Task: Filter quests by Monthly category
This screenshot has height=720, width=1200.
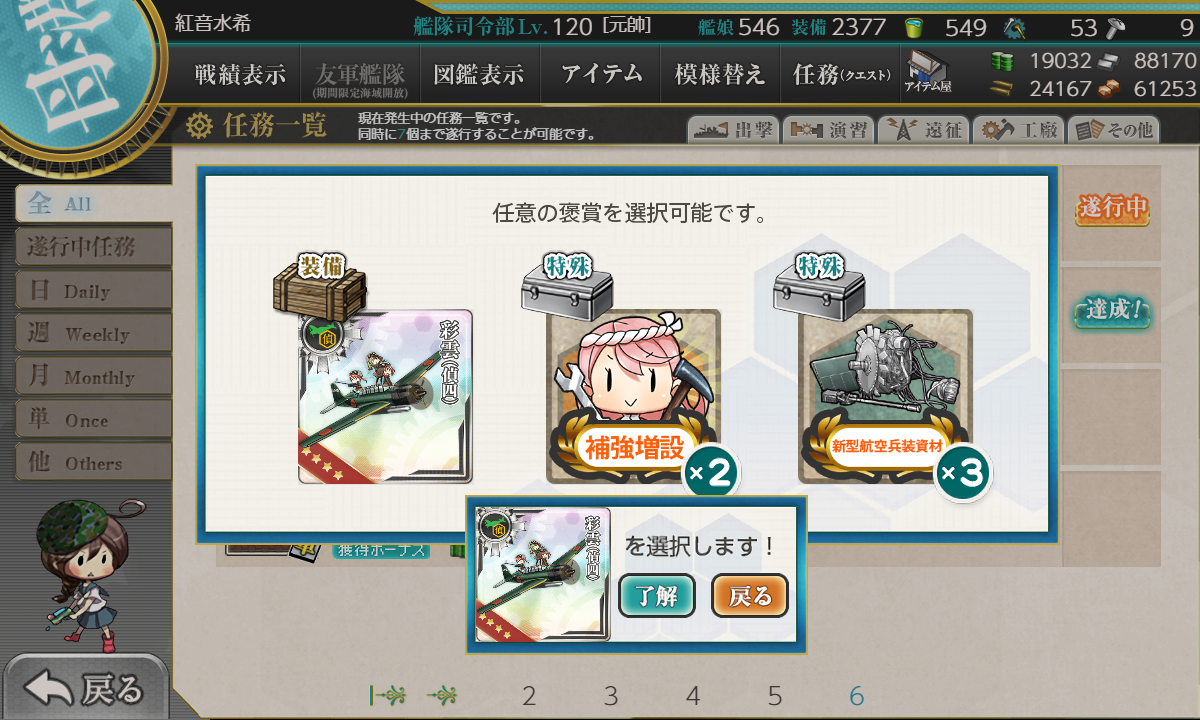Action: (x=93, y=376)
